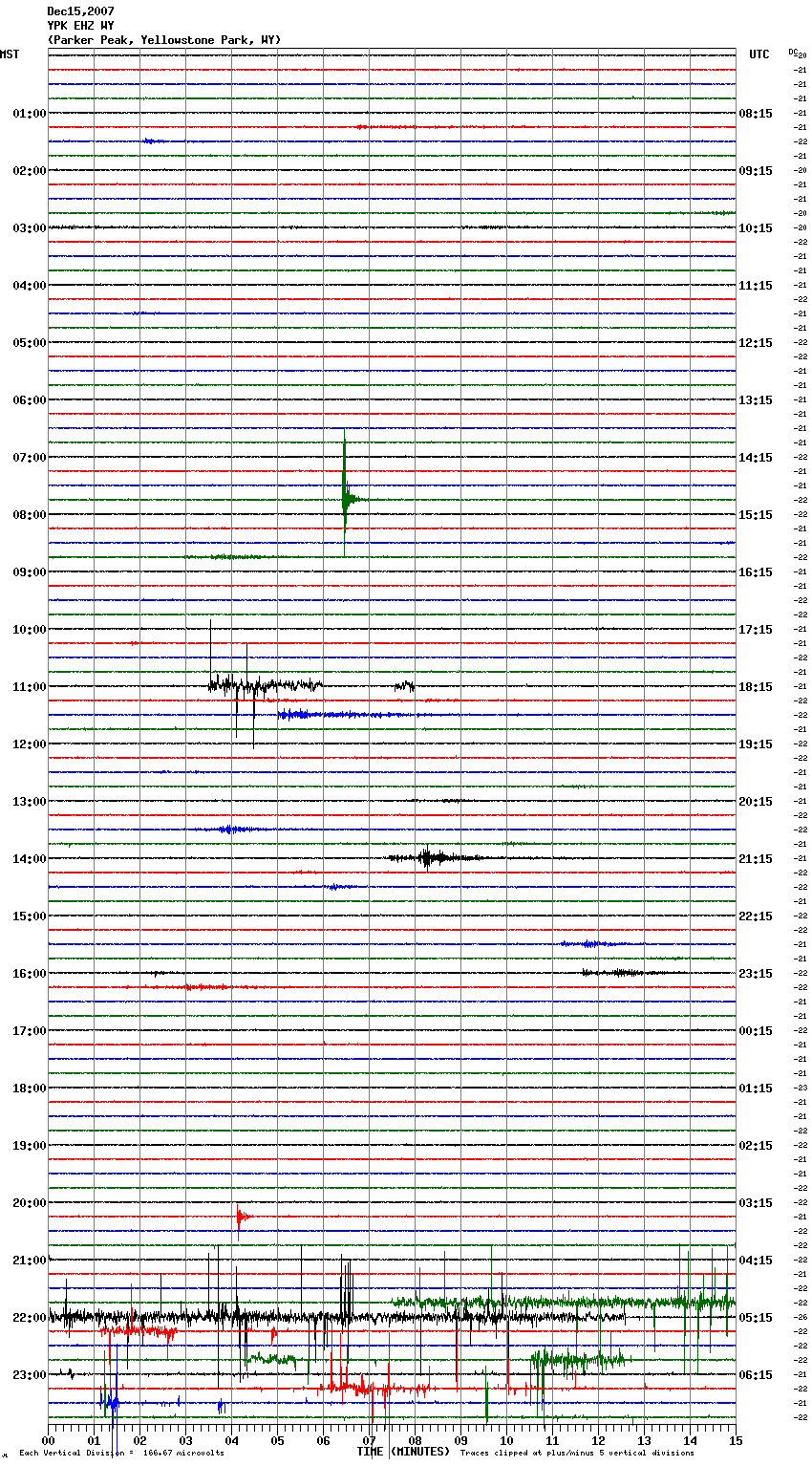Select the 03:15 UTC time label

[x=756, y=1203]
